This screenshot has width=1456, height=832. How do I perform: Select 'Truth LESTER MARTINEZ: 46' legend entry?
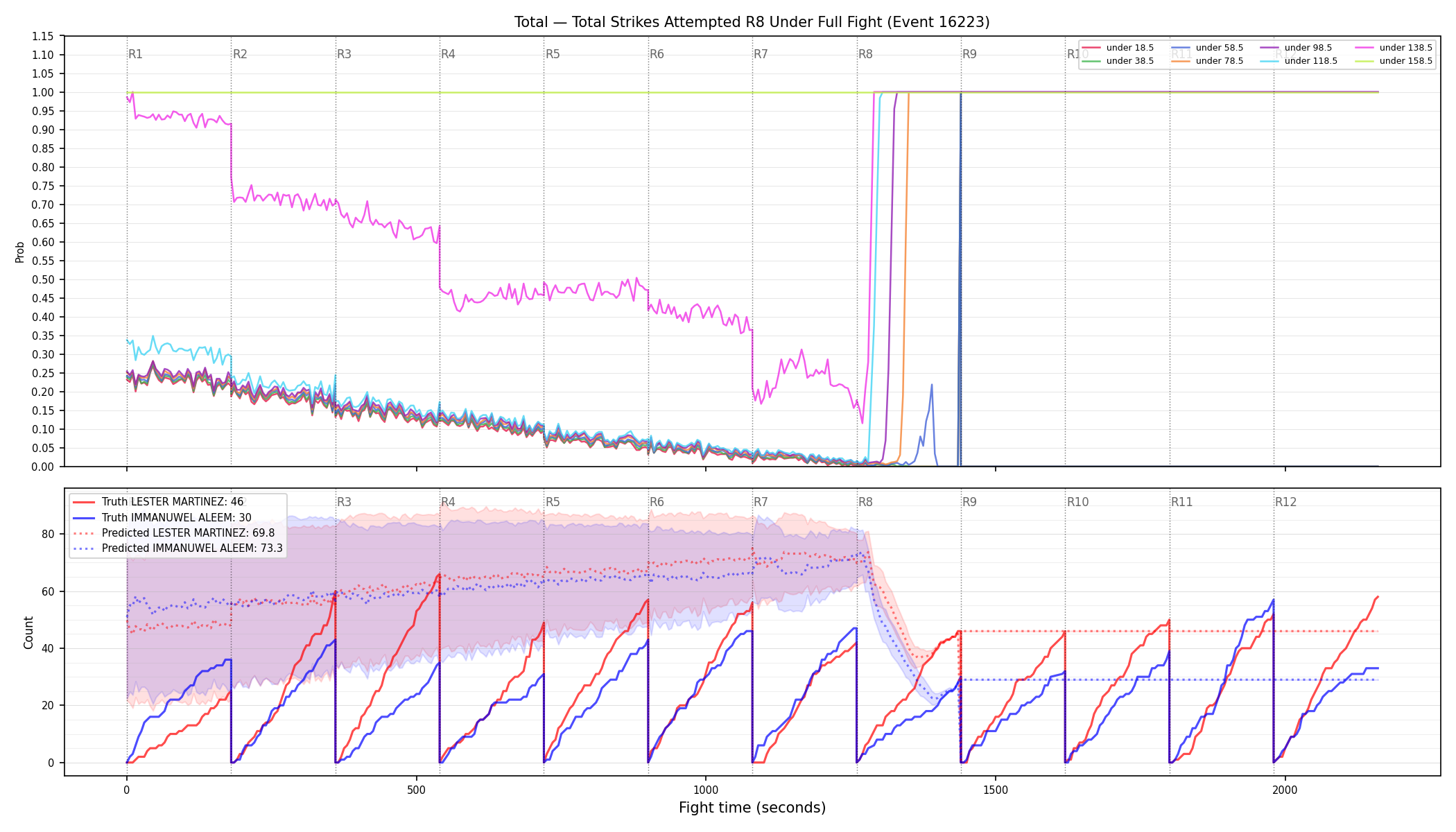click(x=173, y=502)
